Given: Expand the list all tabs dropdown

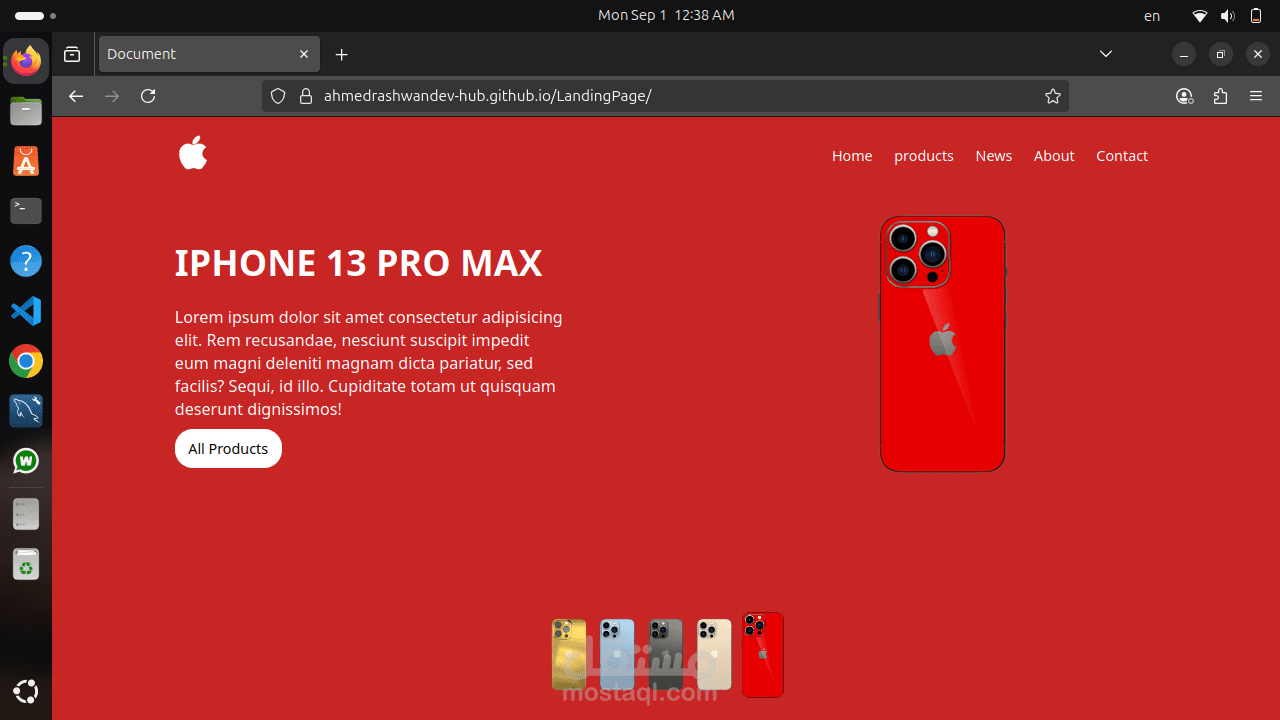Looking at the screenshot, I should pyautogui.click(x=1106, y=54).
